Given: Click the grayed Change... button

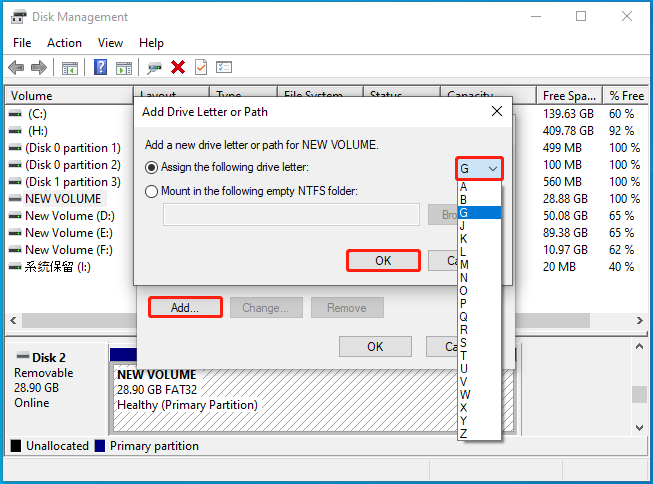Looking at the screenshot, I should (x=266, y=308).
